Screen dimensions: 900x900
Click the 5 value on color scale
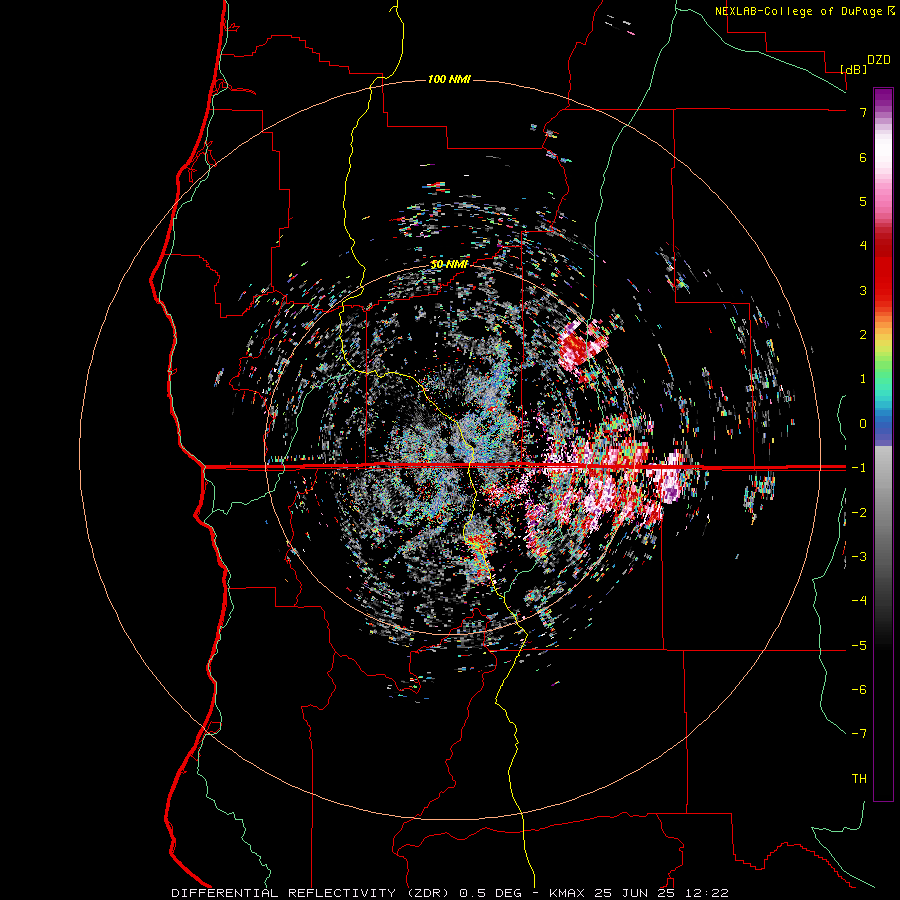click(863, 201)
